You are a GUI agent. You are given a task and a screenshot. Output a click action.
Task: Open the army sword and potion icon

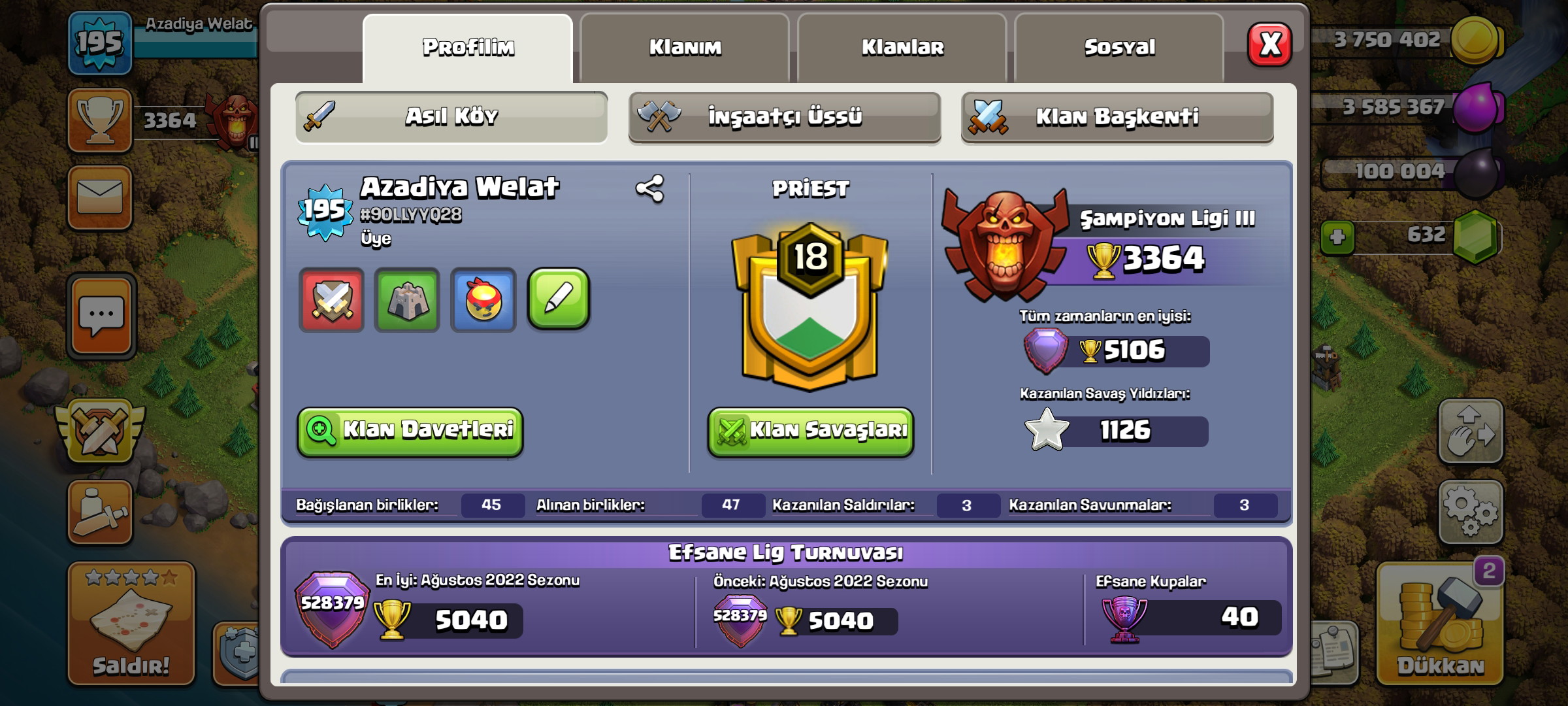coord(100,513)
